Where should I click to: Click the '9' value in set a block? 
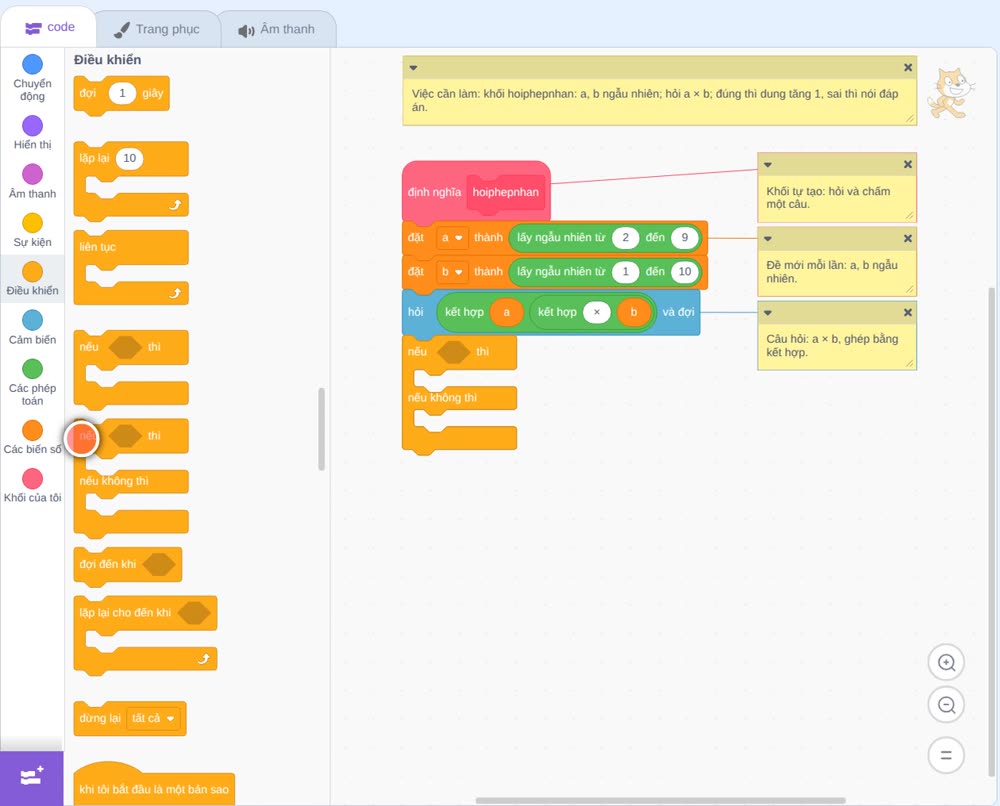(x=684, y=238)
